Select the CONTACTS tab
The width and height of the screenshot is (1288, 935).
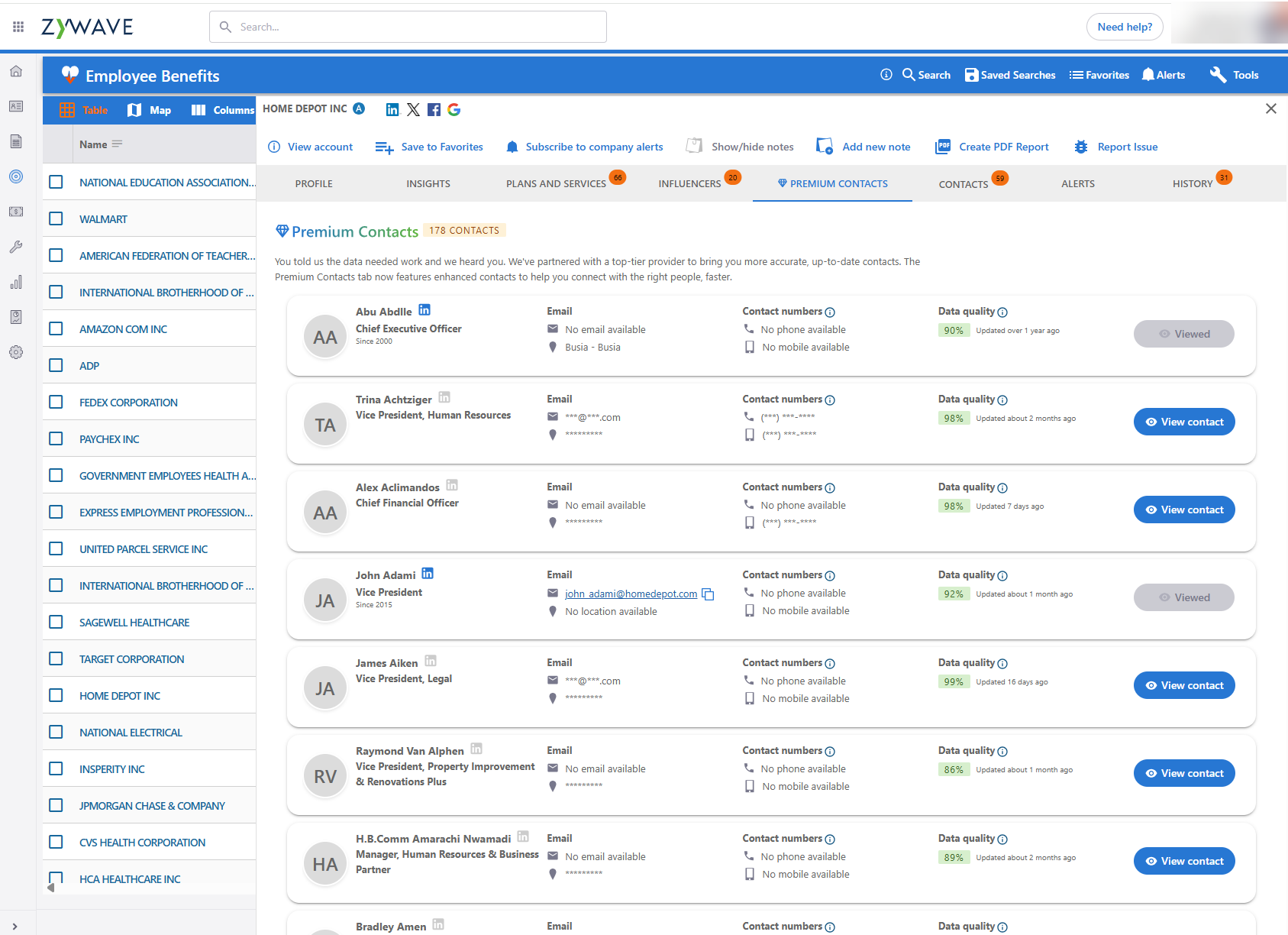[x=964, y=184]
